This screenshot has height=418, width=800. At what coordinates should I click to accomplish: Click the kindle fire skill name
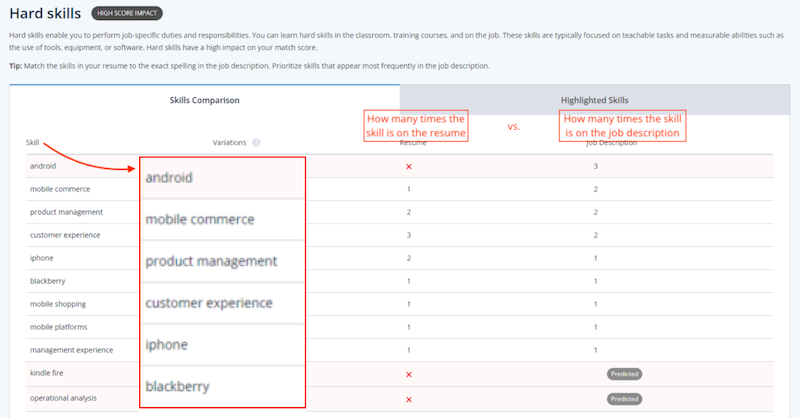click(x=50, y=374)
